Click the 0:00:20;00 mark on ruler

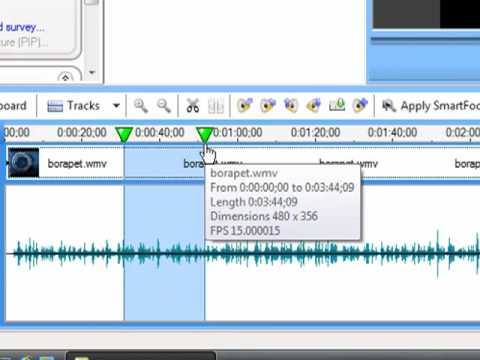click(x=82, y=133)
